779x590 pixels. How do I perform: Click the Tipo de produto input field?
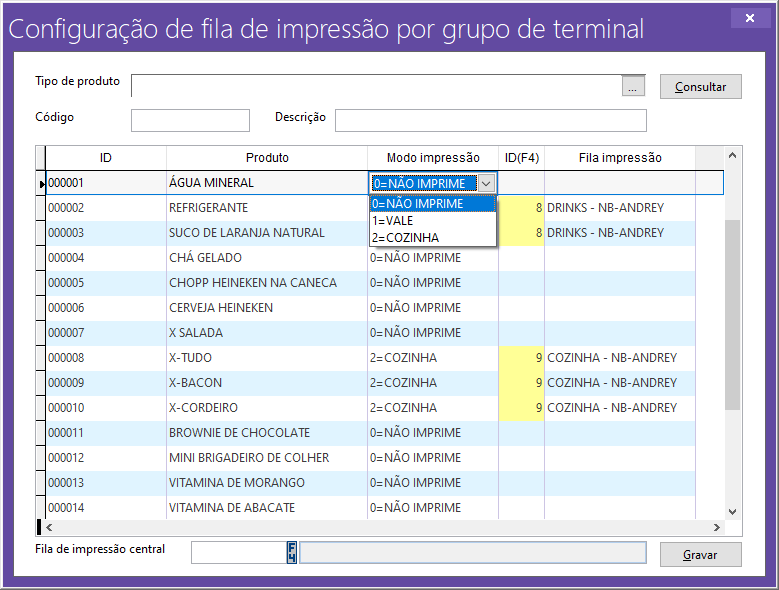[376, 86]
